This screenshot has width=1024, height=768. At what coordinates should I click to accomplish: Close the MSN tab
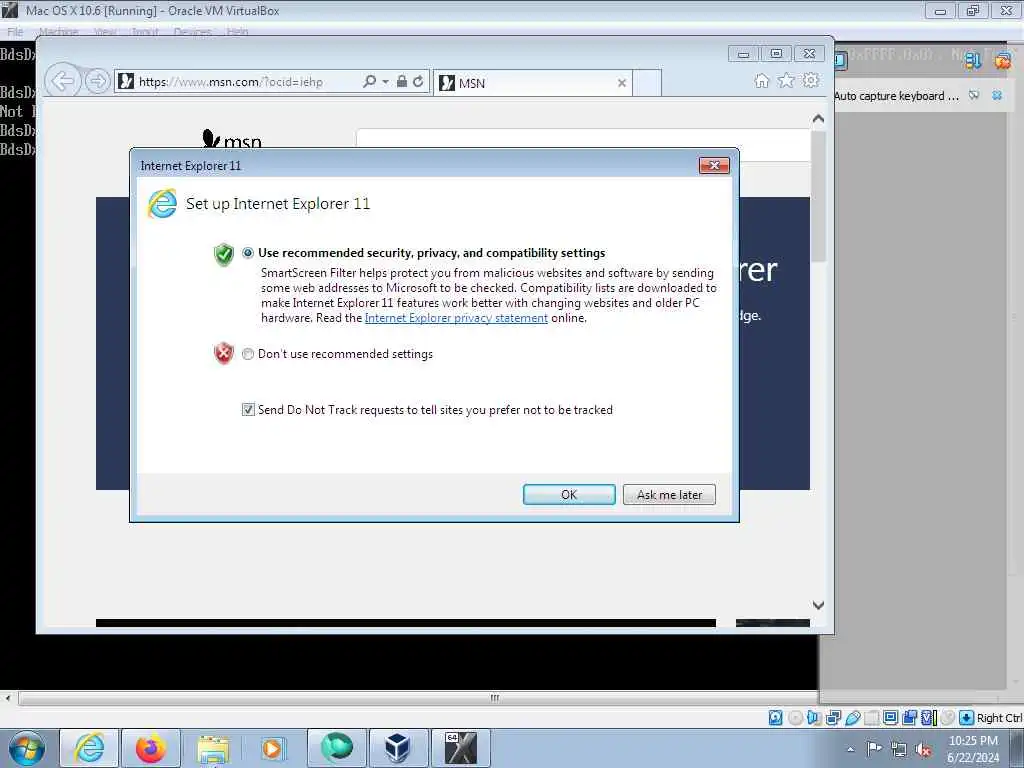(622, 83)
